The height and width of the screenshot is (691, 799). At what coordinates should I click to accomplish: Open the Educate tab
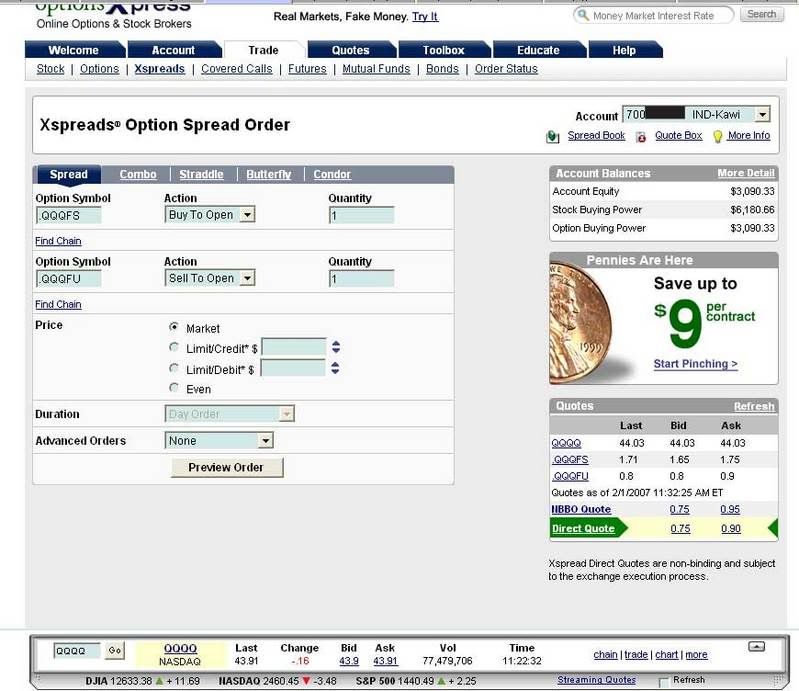tap(538, 50)
